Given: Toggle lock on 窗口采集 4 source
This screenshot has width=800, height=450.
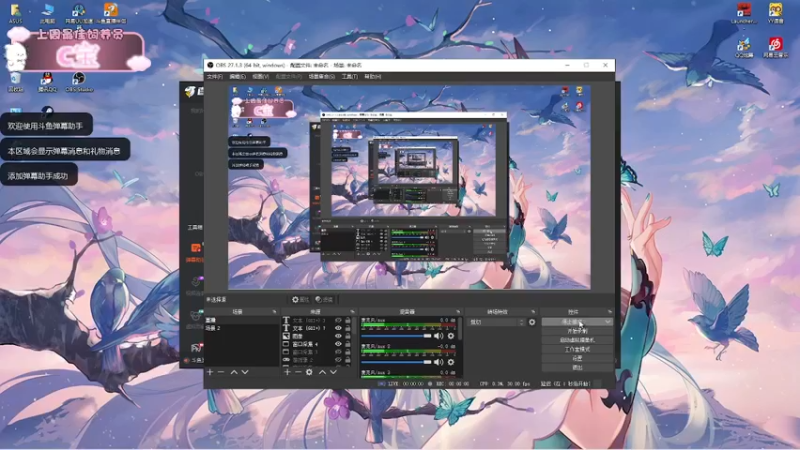Looking at the screenshot, I should (x=348, y=344).
